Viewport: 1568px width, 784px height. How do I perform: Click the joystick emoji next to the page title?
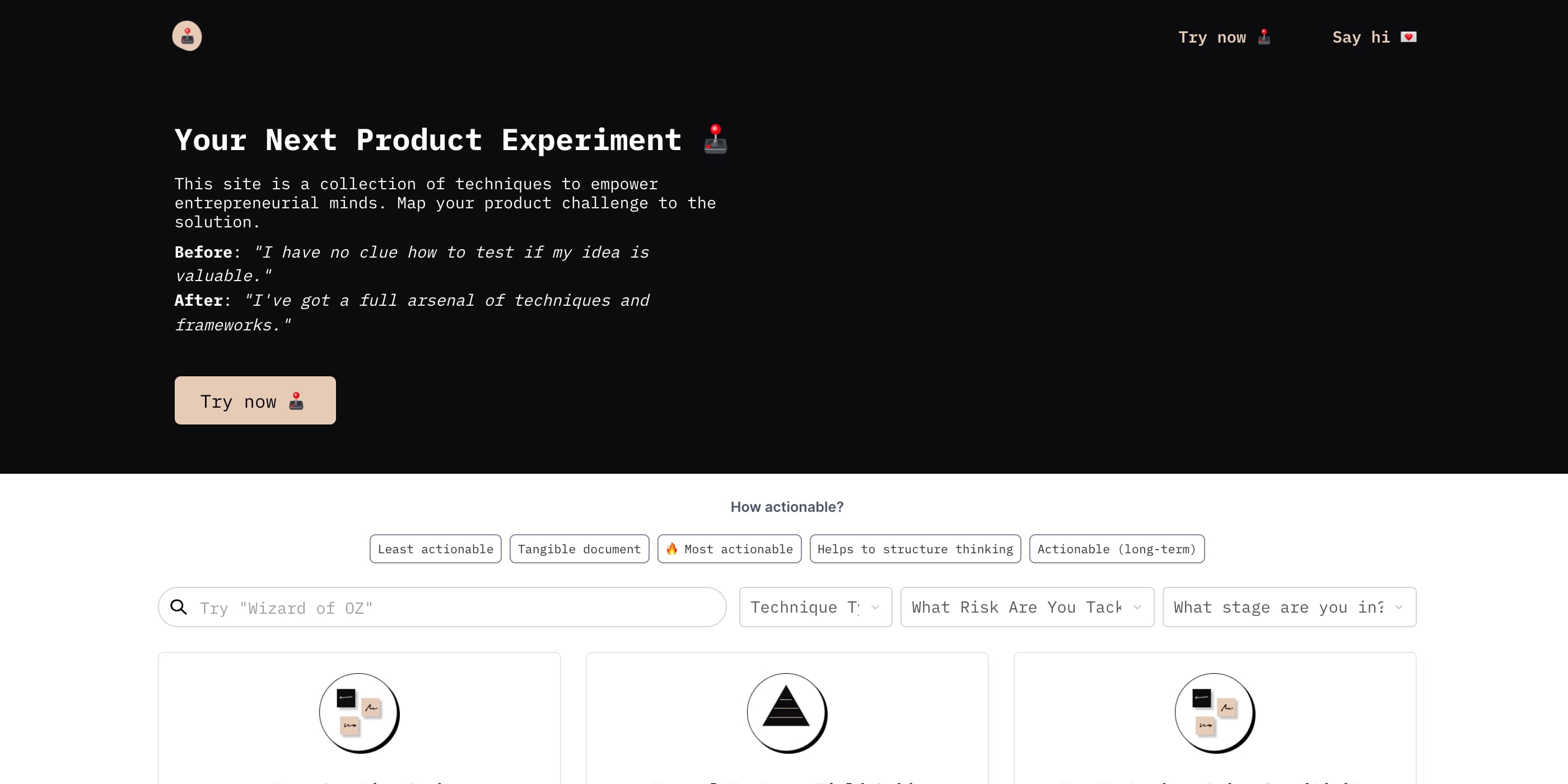(x=716, y=139)
